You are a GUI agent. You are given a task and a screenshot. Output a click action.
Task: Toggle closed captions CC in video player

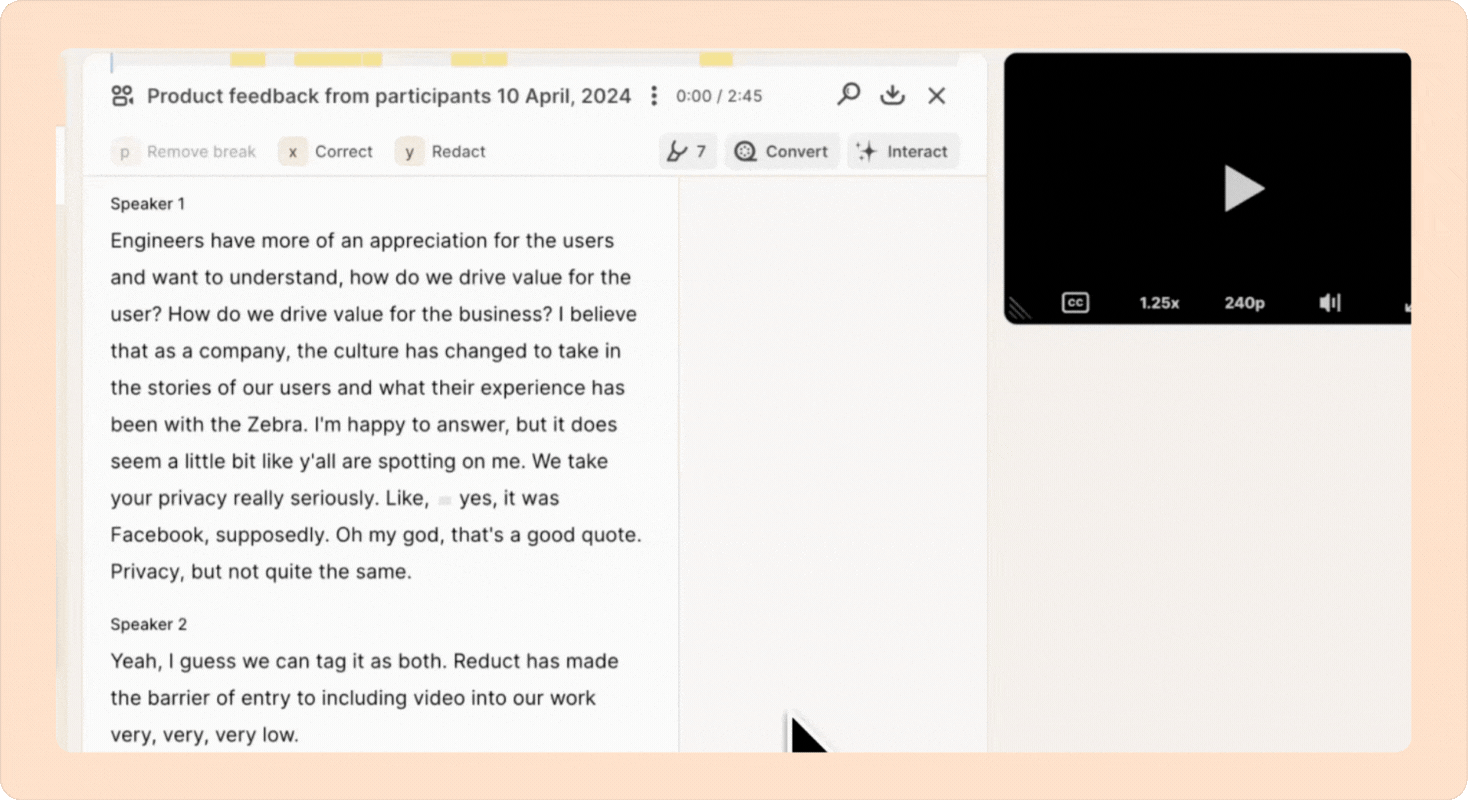(1075, 302)
